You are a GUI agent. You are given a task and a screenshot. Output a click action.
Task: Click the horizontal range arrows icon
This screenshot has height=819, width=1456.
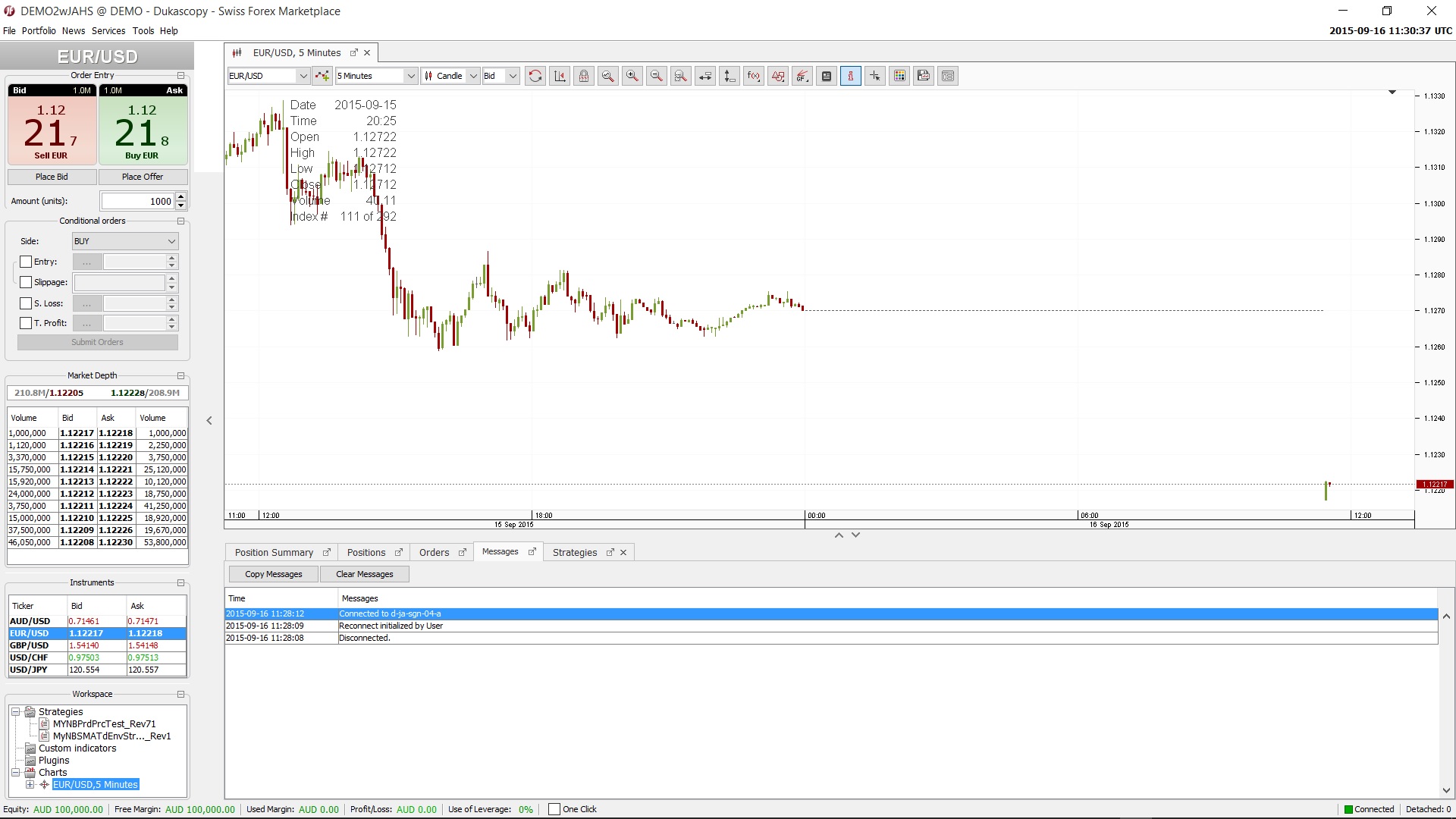point(705,76)
